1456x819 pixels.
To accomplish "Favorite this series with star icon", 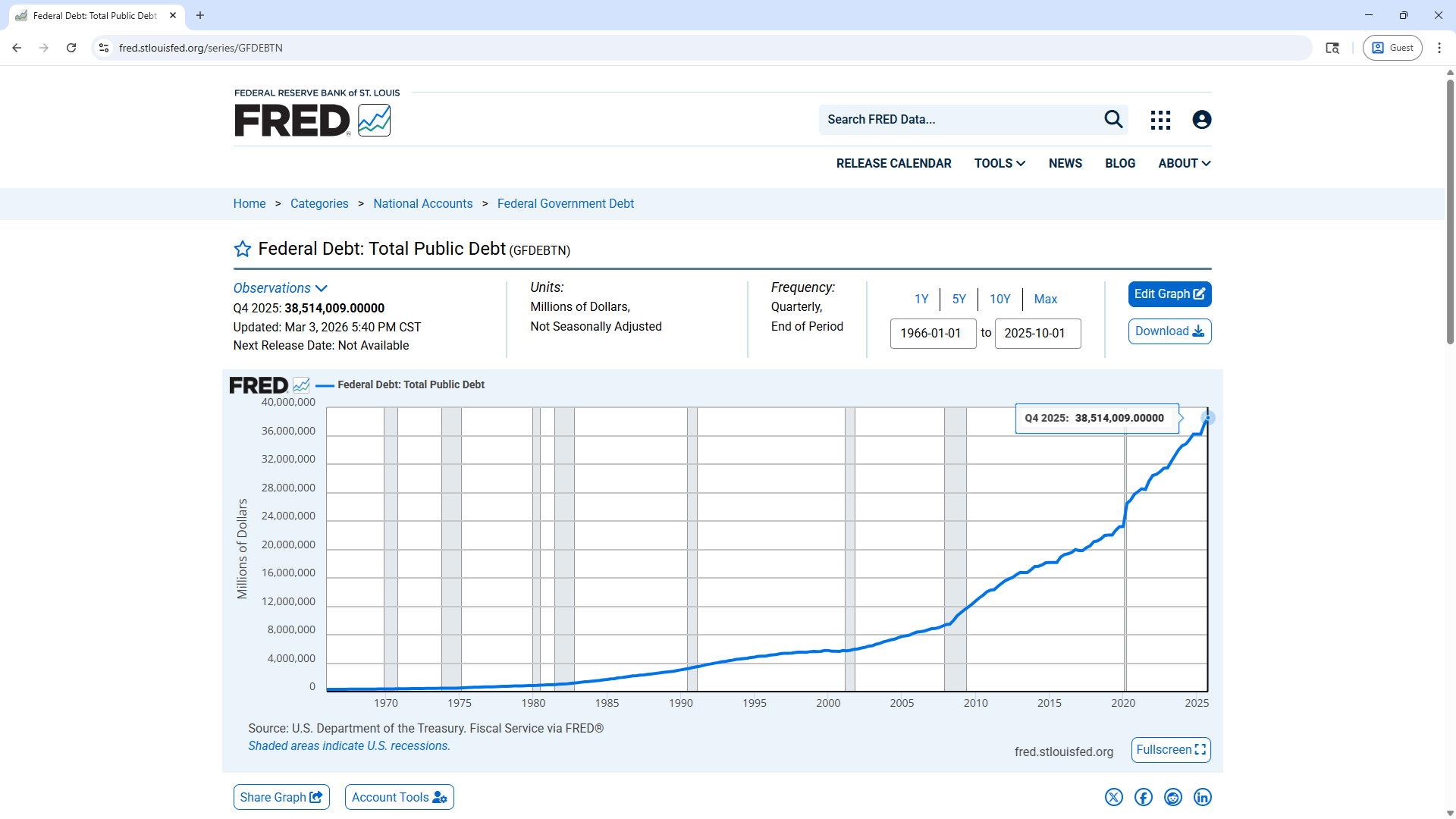I will coord(242,249).
